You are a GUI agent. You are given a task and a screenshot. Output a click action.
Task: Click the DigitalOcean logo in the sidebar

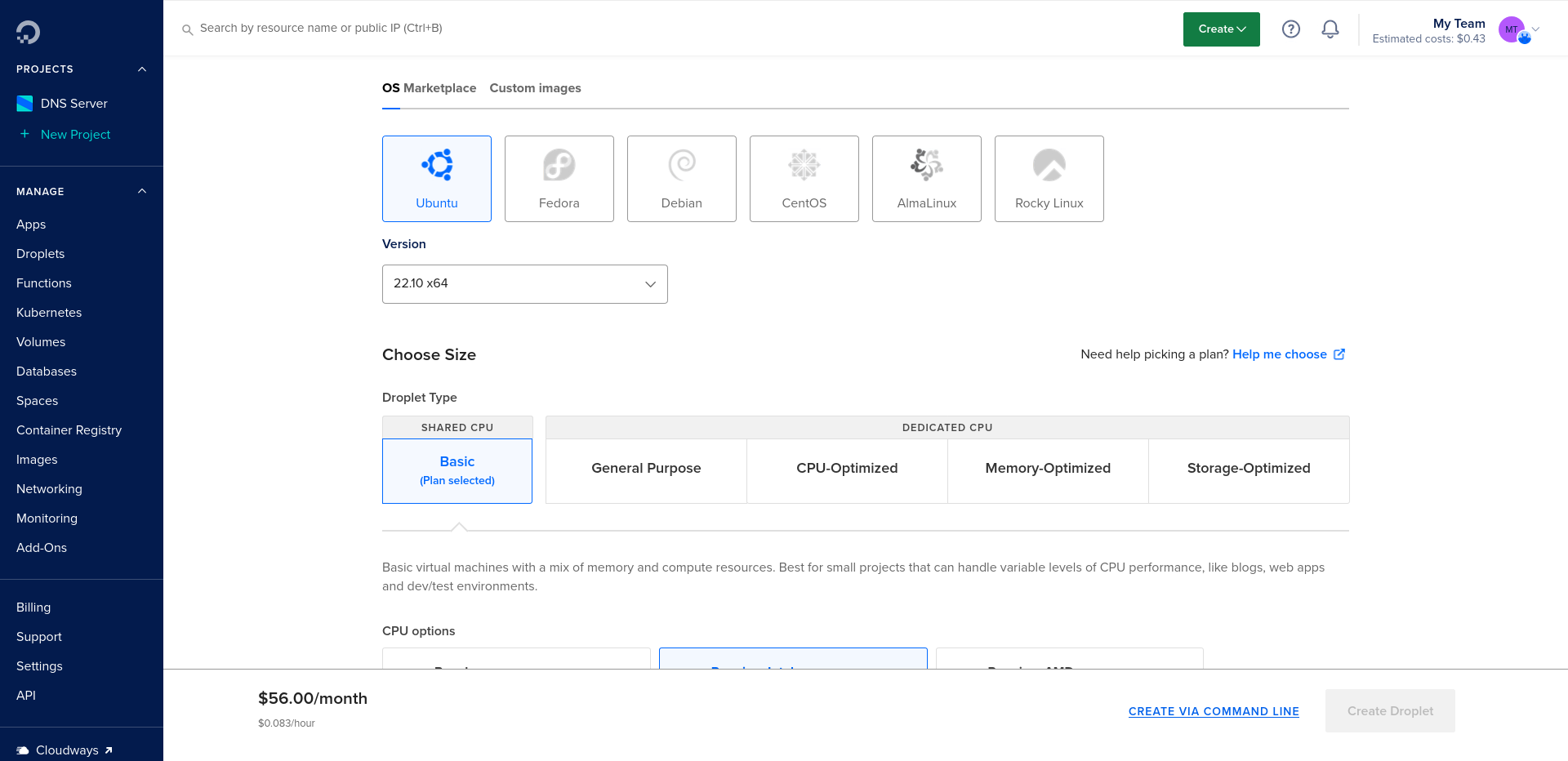click(27, 33)
